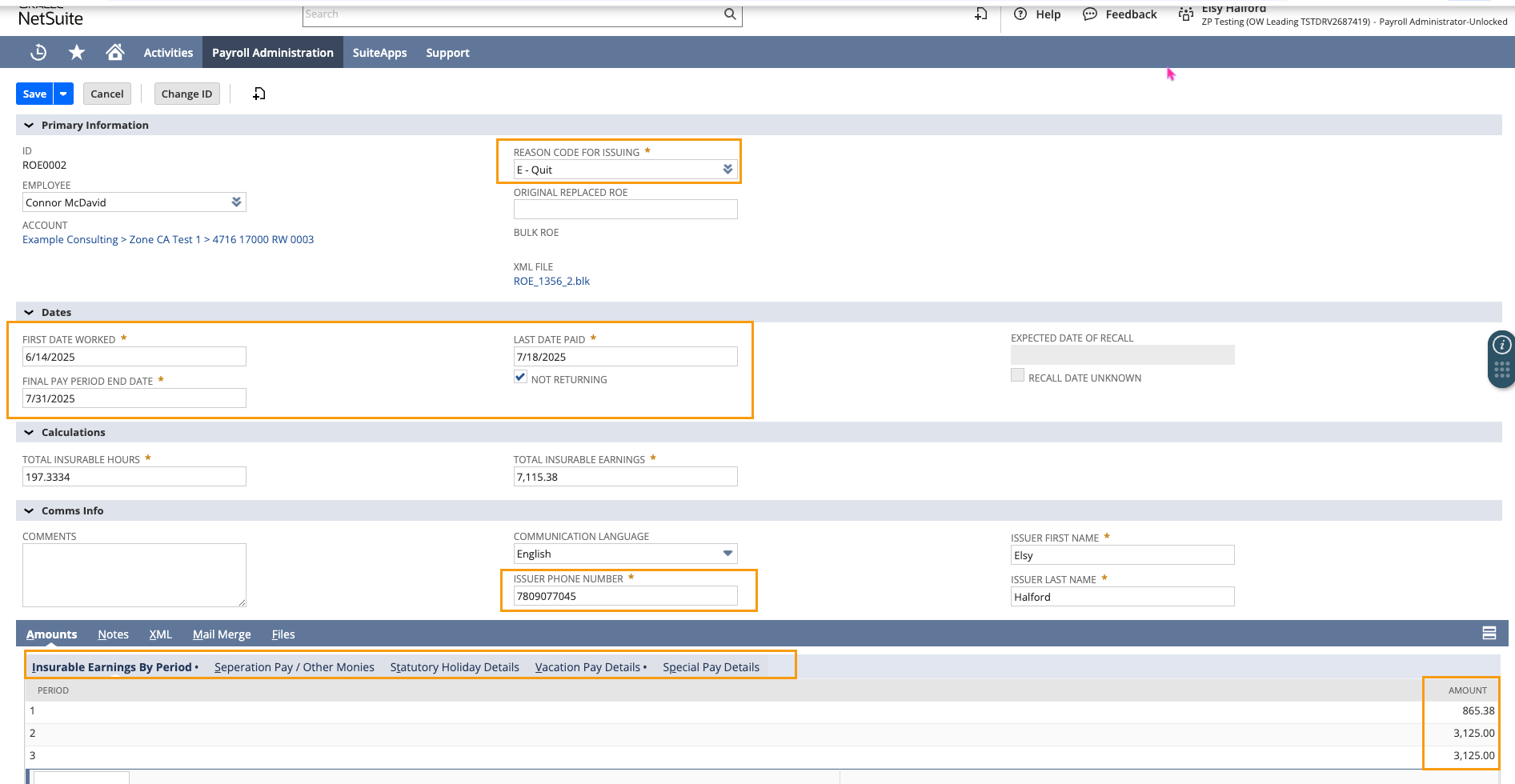Switch to the Files tab
Image resolution: width=1515 pixels, height=784 pixels.
pyautogui.click(x=283, y=634)
